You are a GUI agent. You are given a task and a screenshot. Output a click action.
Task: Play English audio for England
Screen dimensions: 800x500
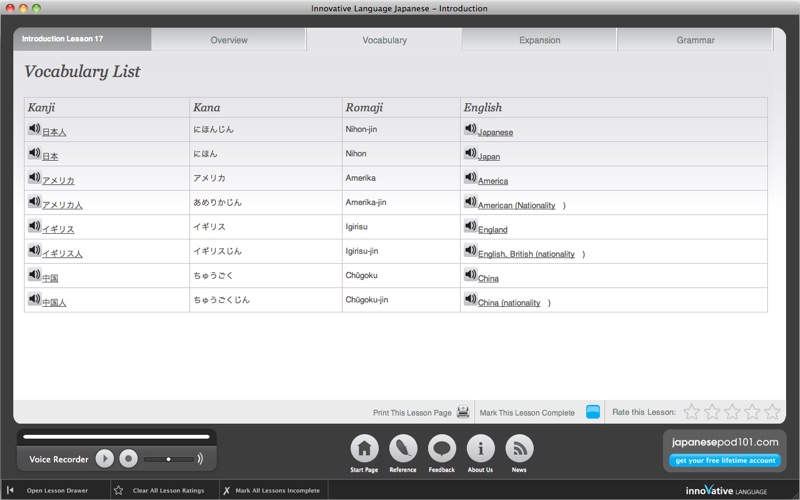click(x=470, y=226)
